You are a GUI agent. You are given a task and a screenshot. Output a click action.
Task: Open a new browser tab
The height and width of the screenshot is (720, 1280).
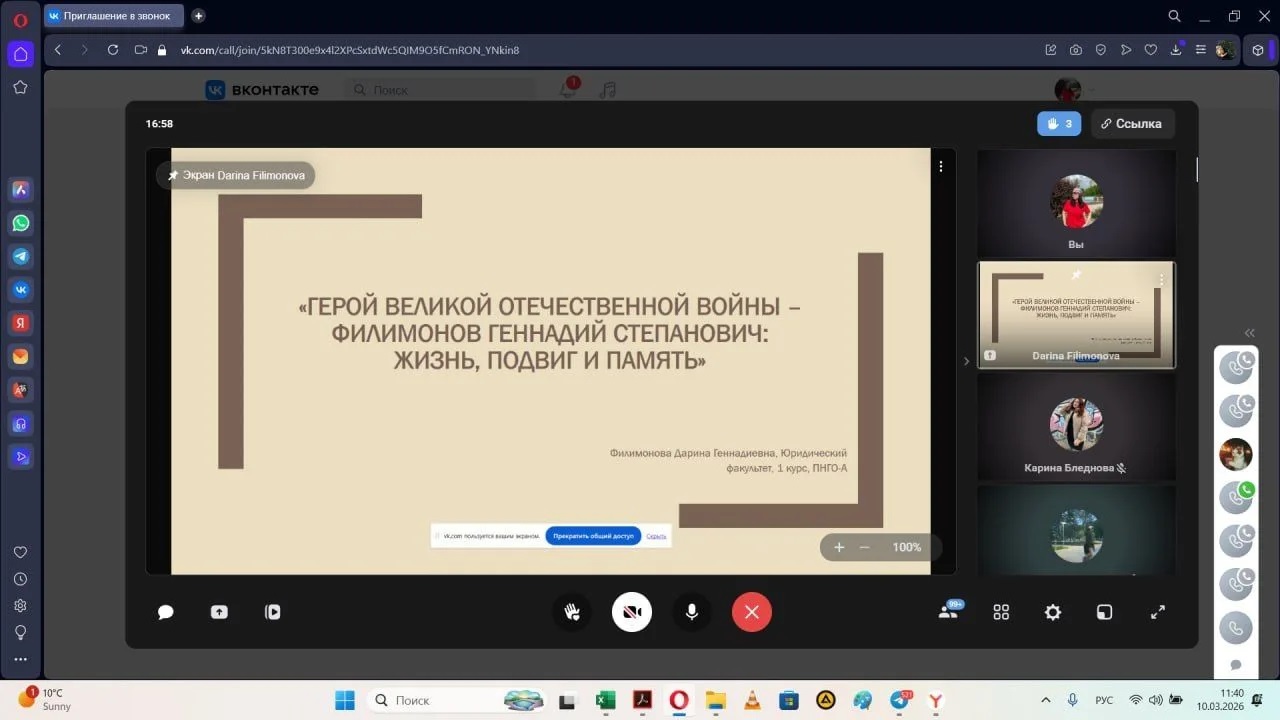point(198,16)
